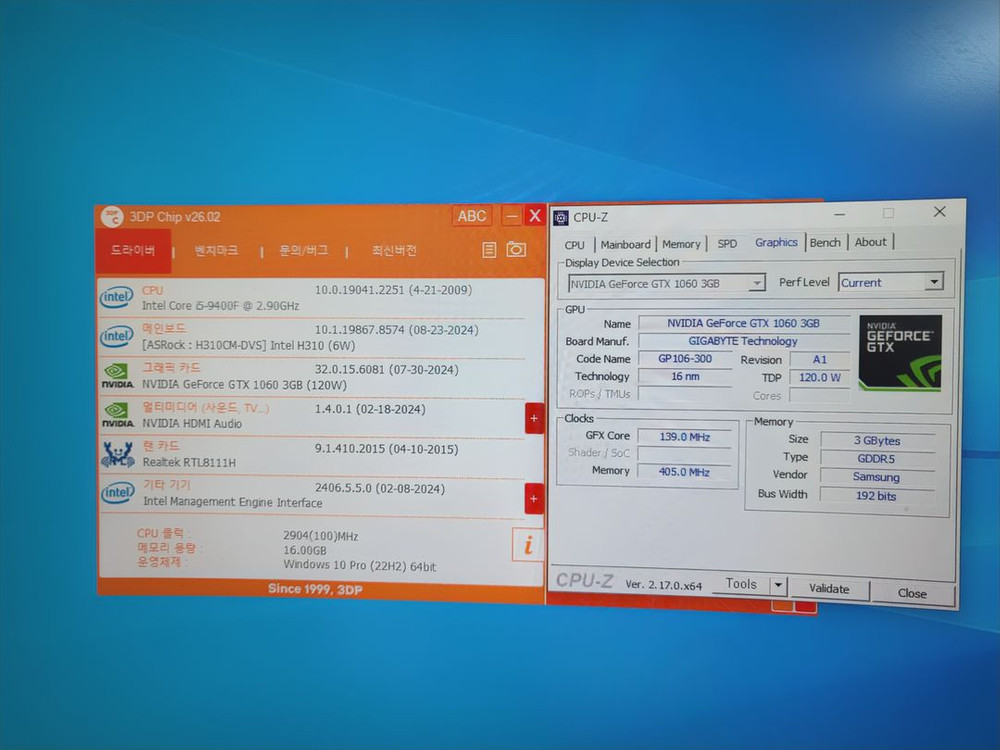Click the ABC language button in 3DP Chip
Viewport: 1000px width, 750px height.
(471, 216)
